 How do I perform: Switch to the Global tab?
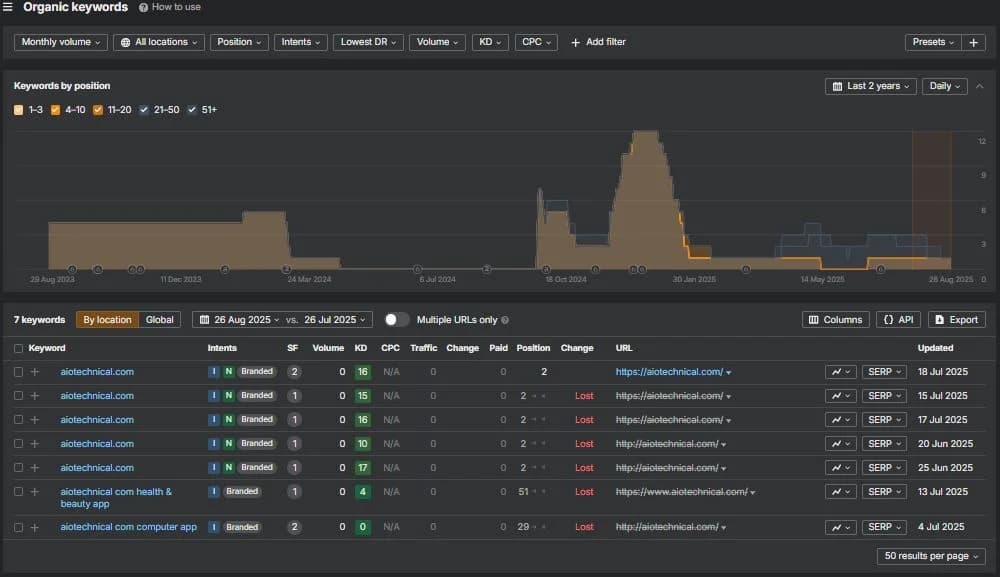(159, 320)
